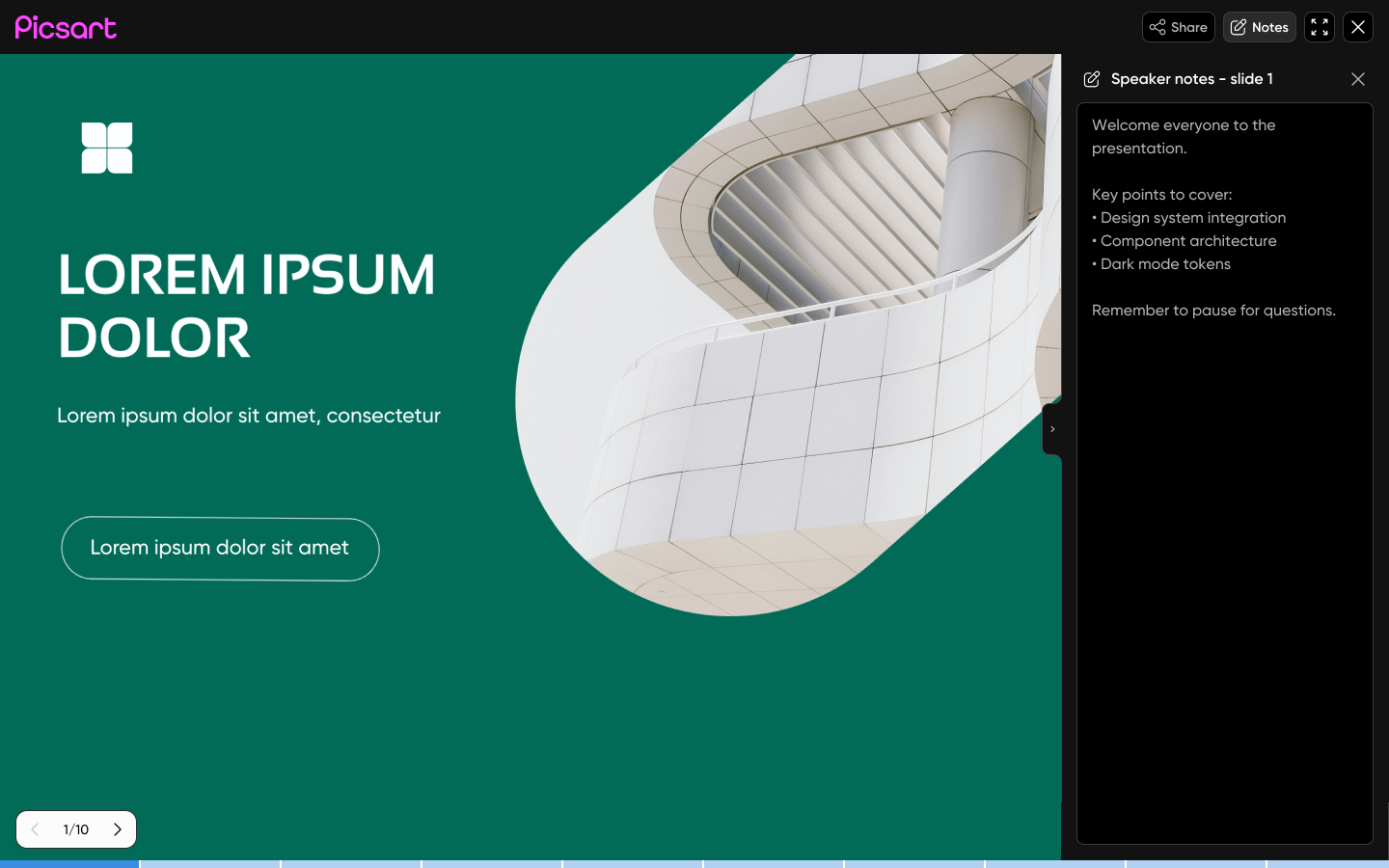Click the previous slide arrow
1389x868 pixels.
36,829
